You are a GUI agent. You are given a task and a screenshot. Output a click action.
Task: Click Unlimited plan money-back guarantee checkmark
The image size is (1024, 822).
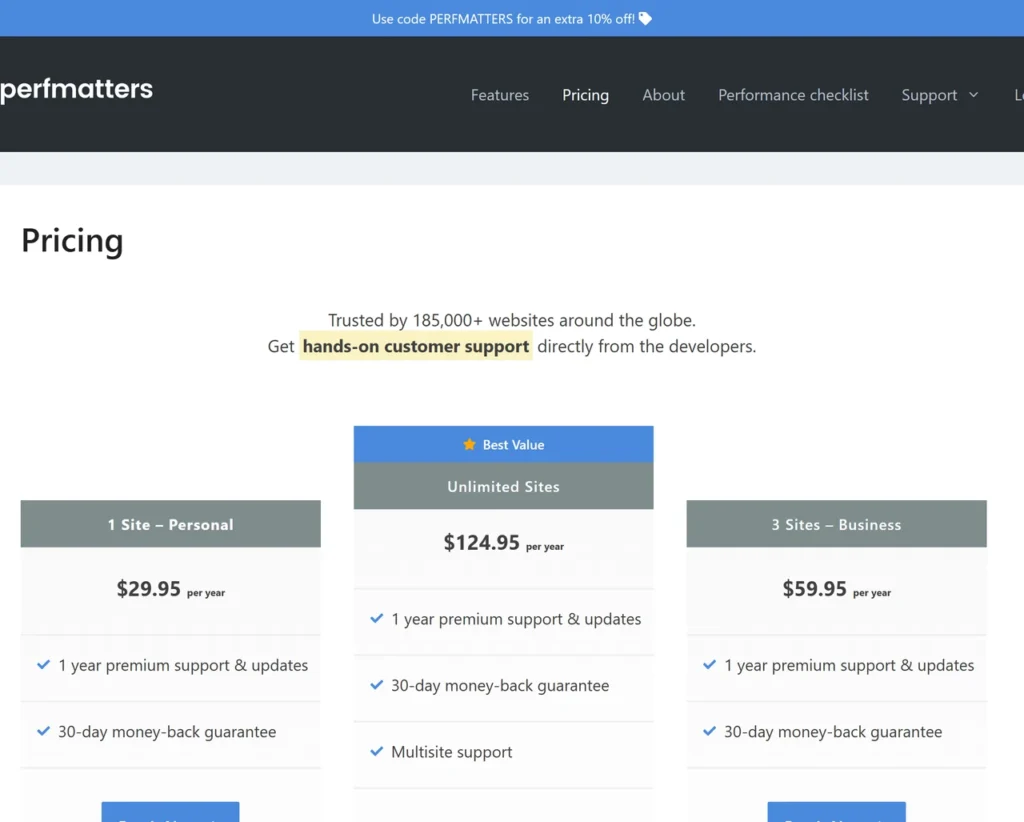click(x=377, y=685)
